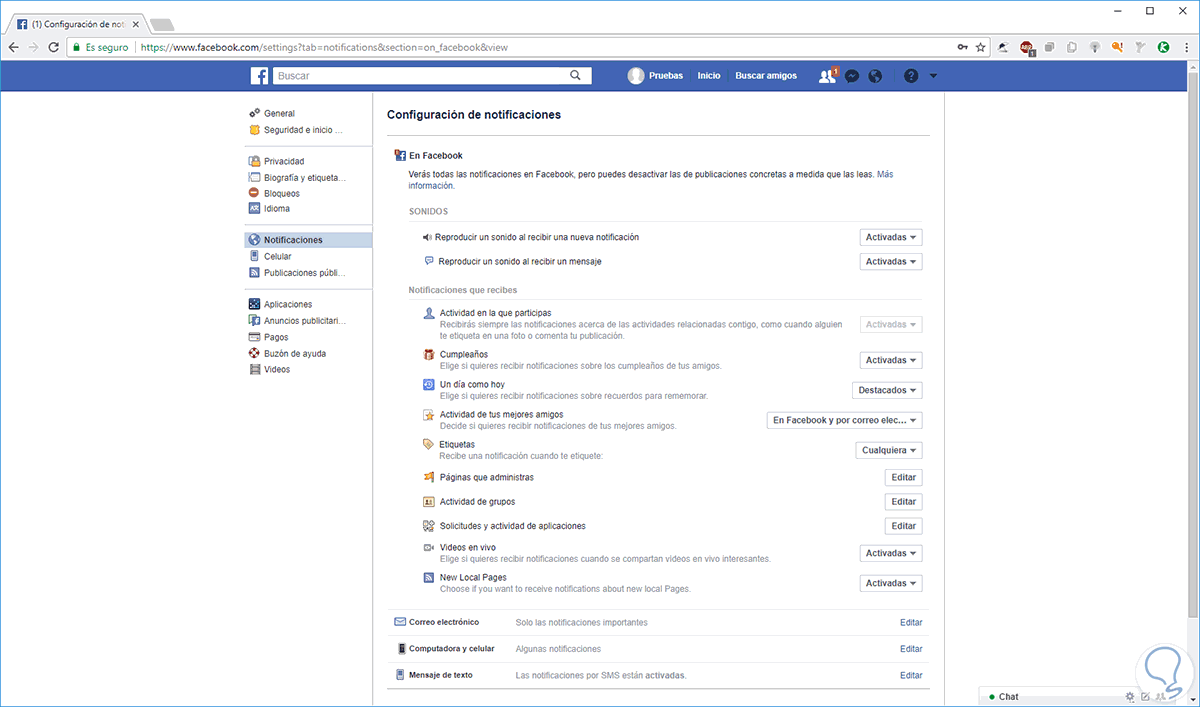Screen dimensions: 1200x707
Task: Open the quick help question mark icon
Action: tap(911, 76)
